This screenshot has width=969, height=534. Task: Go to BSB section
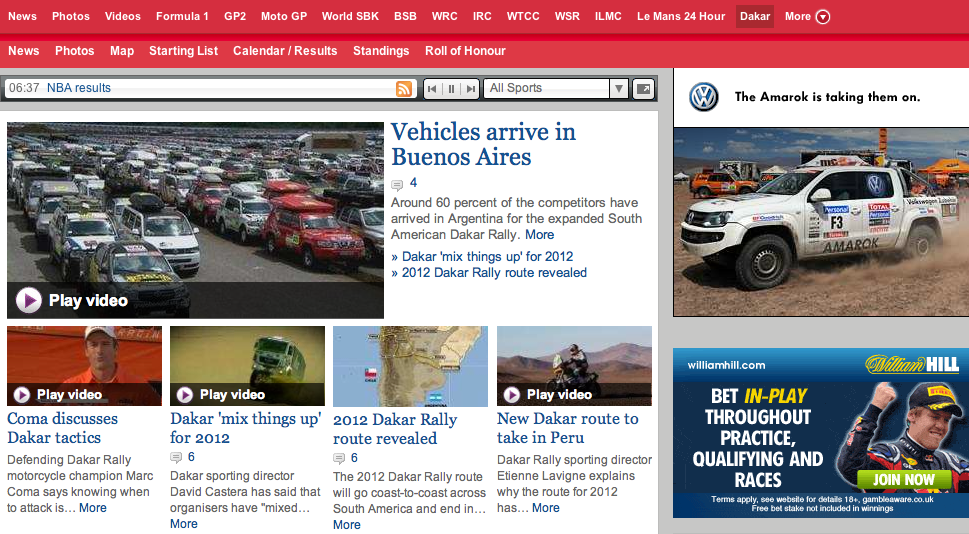click(x=405, y=16)
